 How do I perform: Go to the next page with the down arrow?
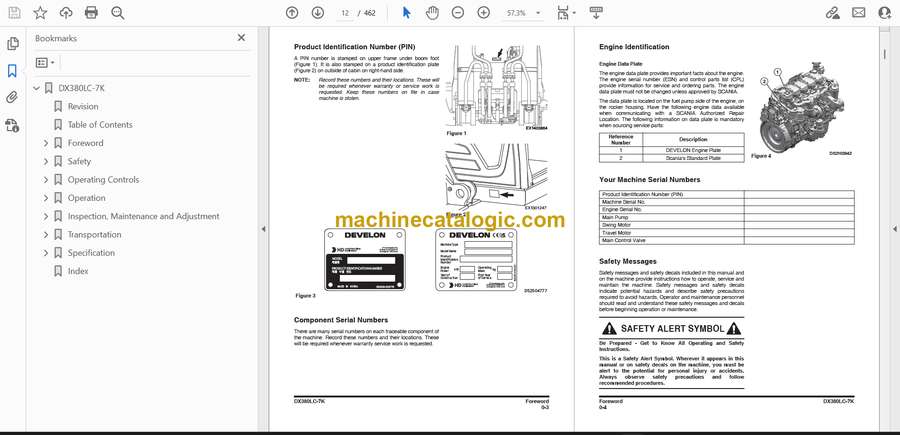[x=317, y=13]
